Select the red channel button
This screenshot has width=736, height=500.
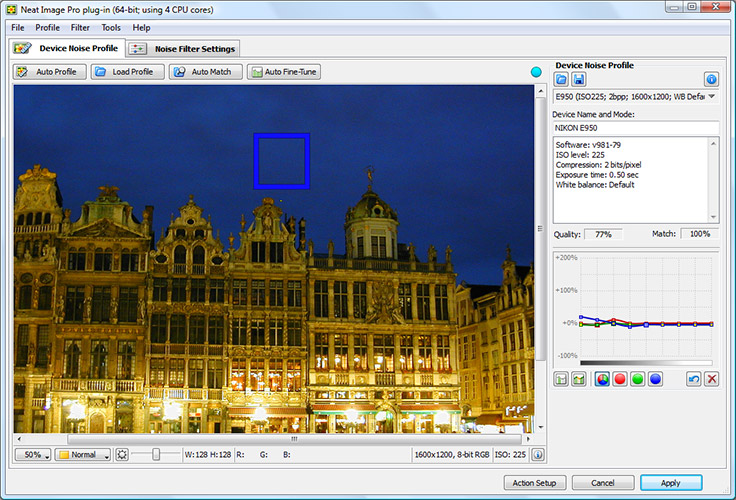[620, 379]
